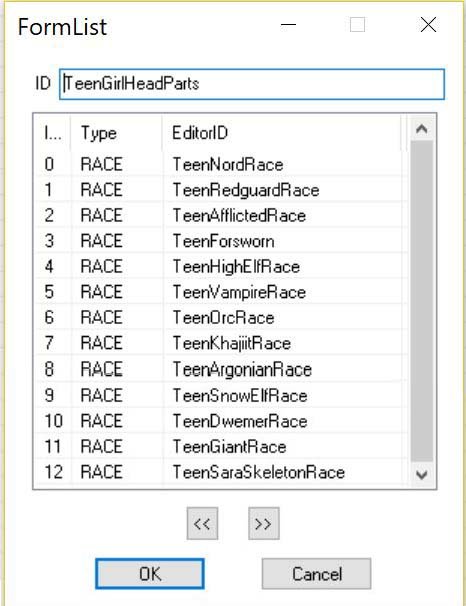This screenshot has height=606, width=466.
Task: Click the vertical scrollbar thumb
Action: click(x=422, y=301)
